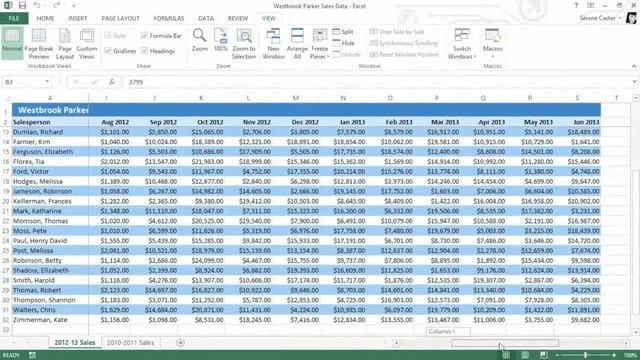Save workbook from quick access toolbar
Screen dimensions: 640x360
tap(22, 6)
